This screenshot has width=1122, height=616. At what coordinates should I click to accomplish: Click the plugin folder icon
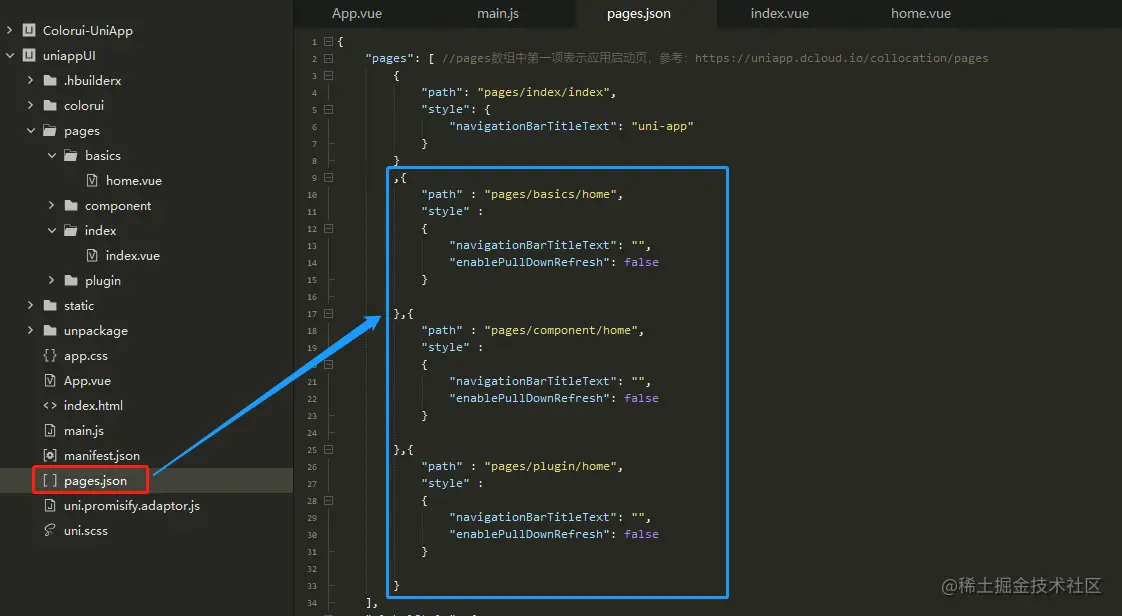(x=71, y=280)
